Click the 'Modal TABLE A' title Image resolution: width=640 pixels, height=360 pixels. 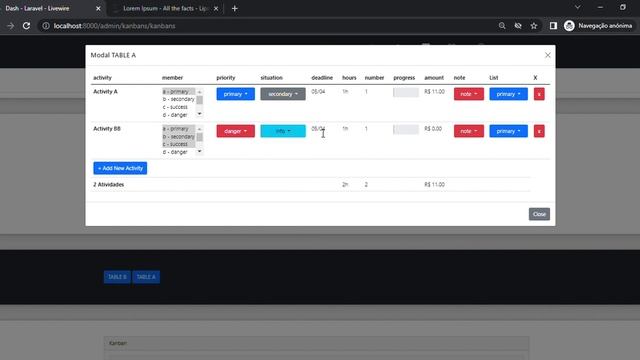[113, 55]
